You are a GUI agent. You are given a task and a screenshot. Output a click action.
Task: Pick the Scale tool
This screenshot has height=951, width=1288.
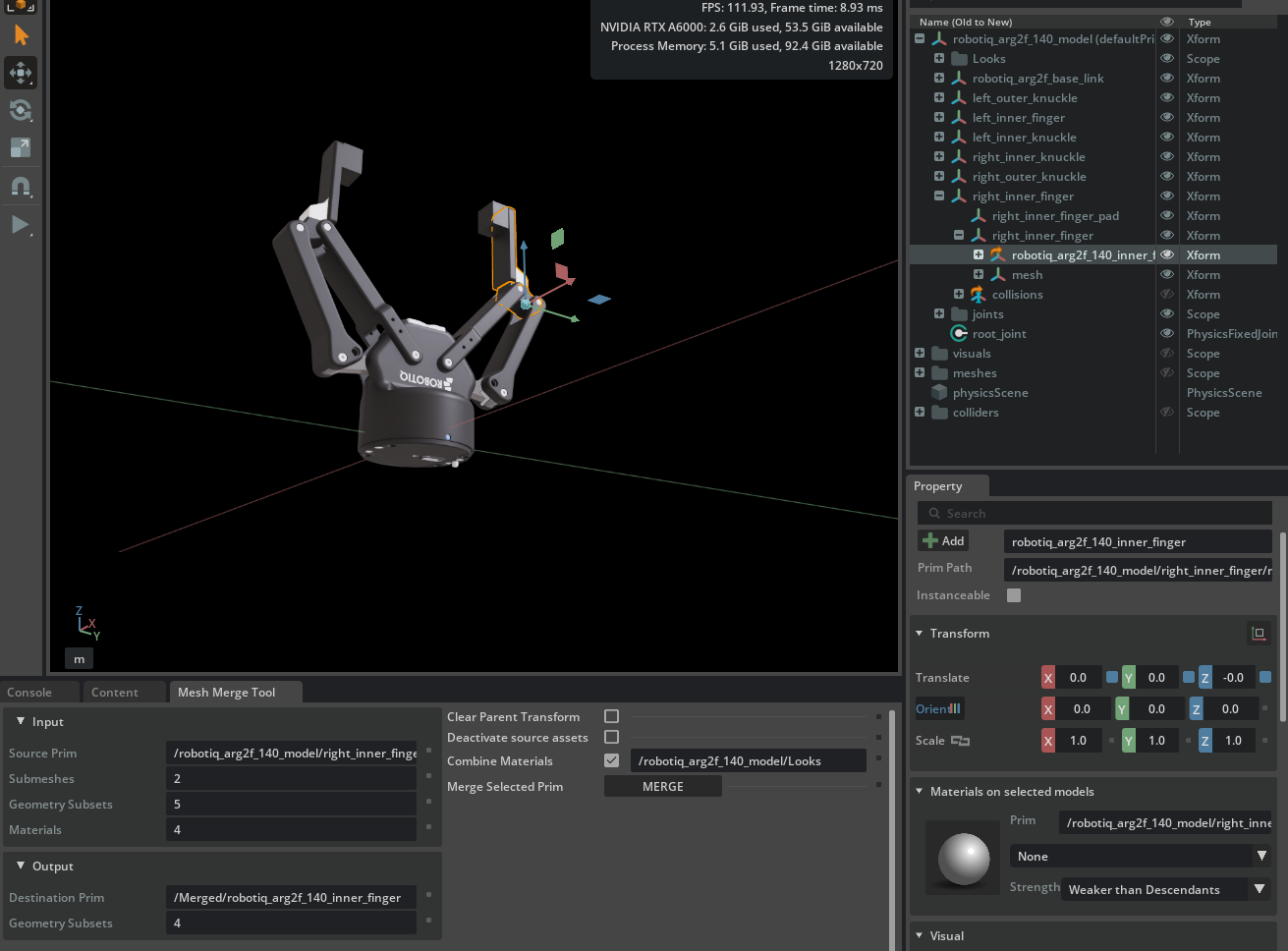(21, 147)
